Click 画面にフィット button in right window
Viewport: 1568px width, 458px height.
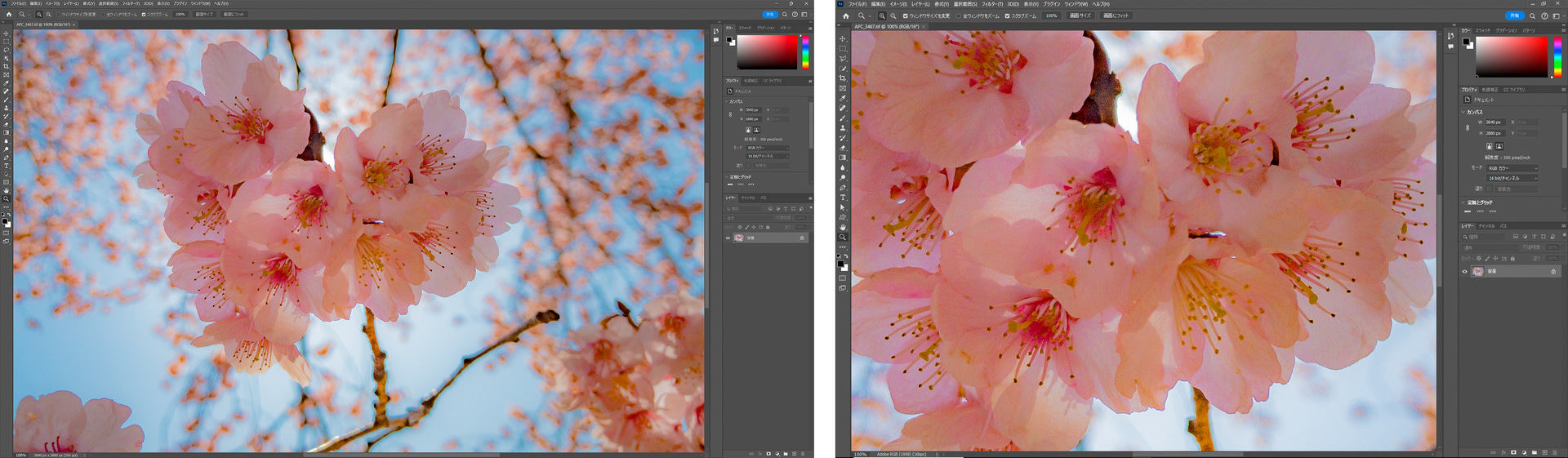[1116, 16]
